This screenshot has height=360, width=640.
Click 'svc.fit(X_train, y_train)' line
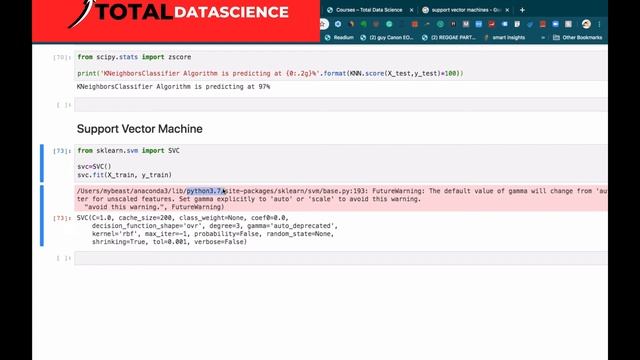tap(124, 175)
